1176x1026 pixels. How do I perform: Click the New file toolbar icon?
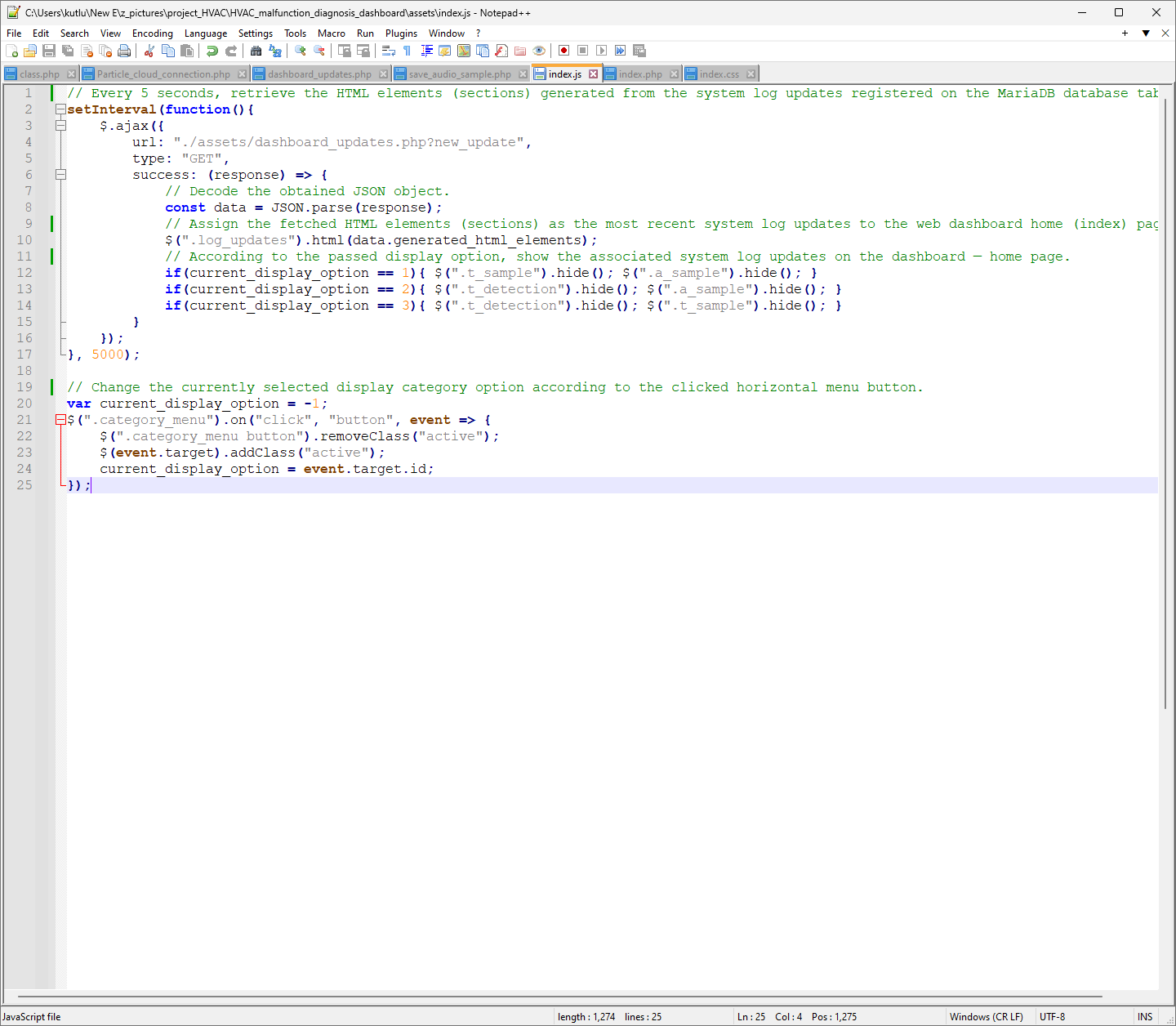11,51
